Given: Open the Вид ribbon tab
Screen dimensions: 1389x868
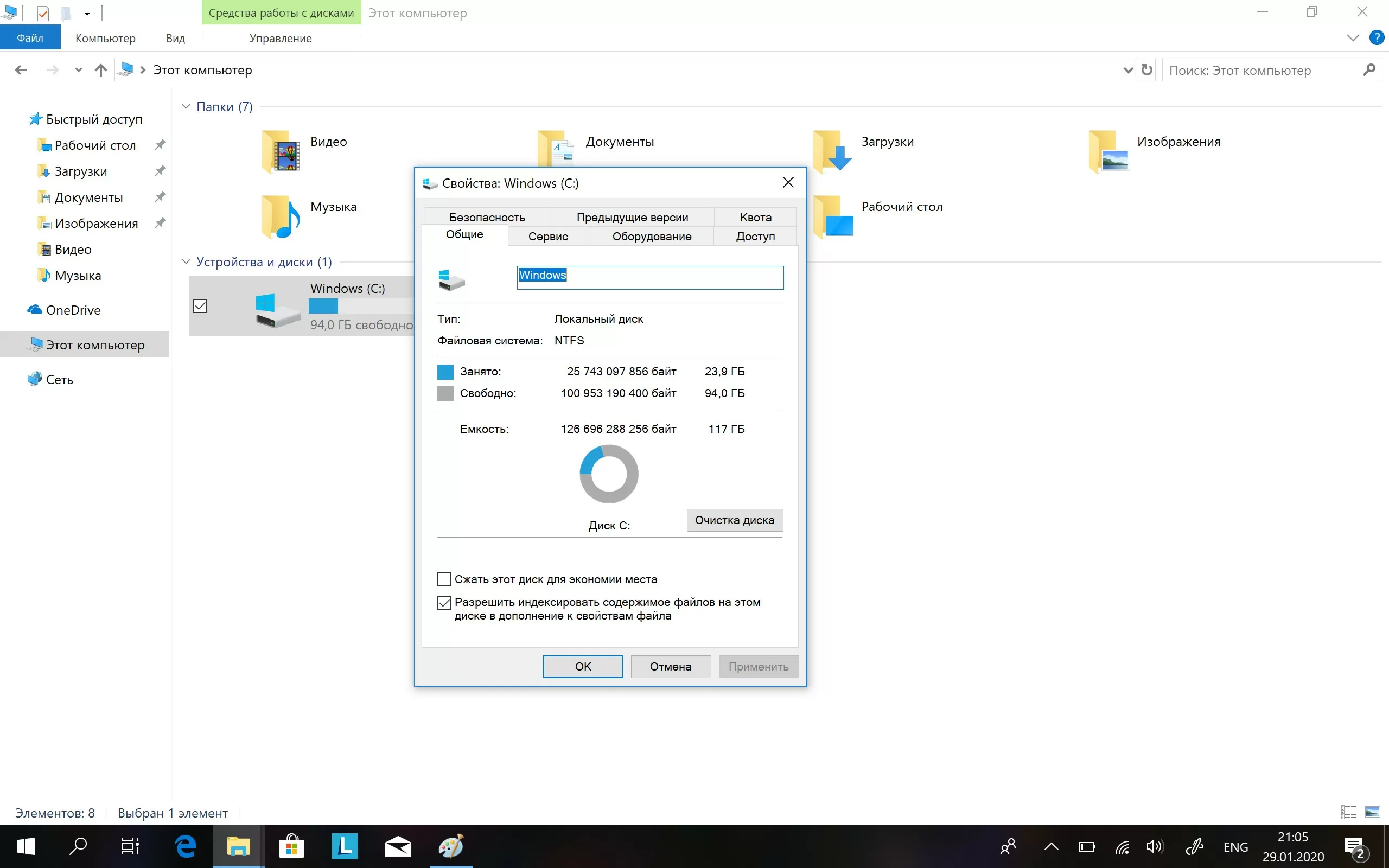Looking at the screenshot, I should (x=176, y=38).
